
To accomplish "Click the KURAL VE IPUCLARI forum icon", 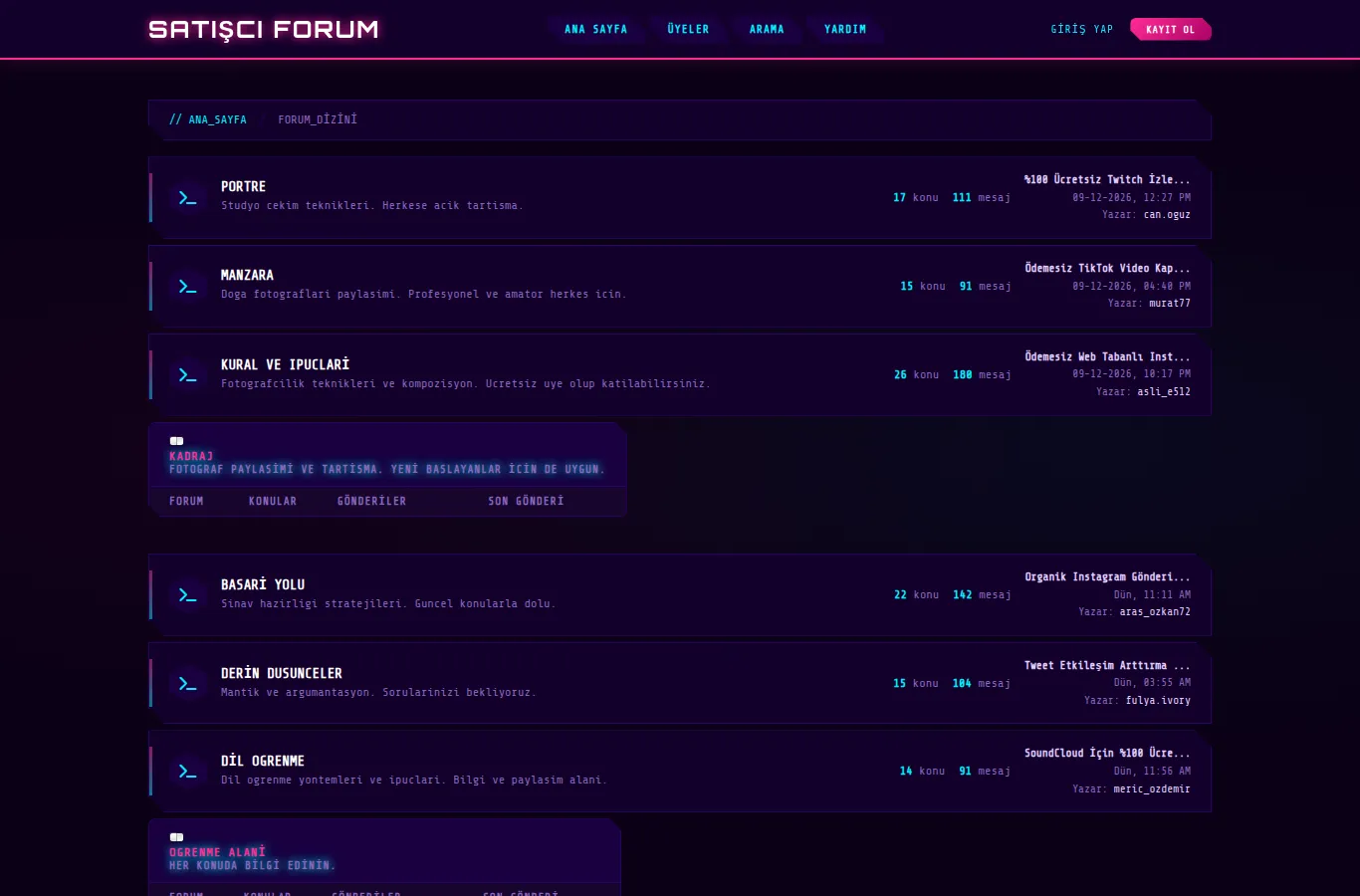I will coord(187,374).
